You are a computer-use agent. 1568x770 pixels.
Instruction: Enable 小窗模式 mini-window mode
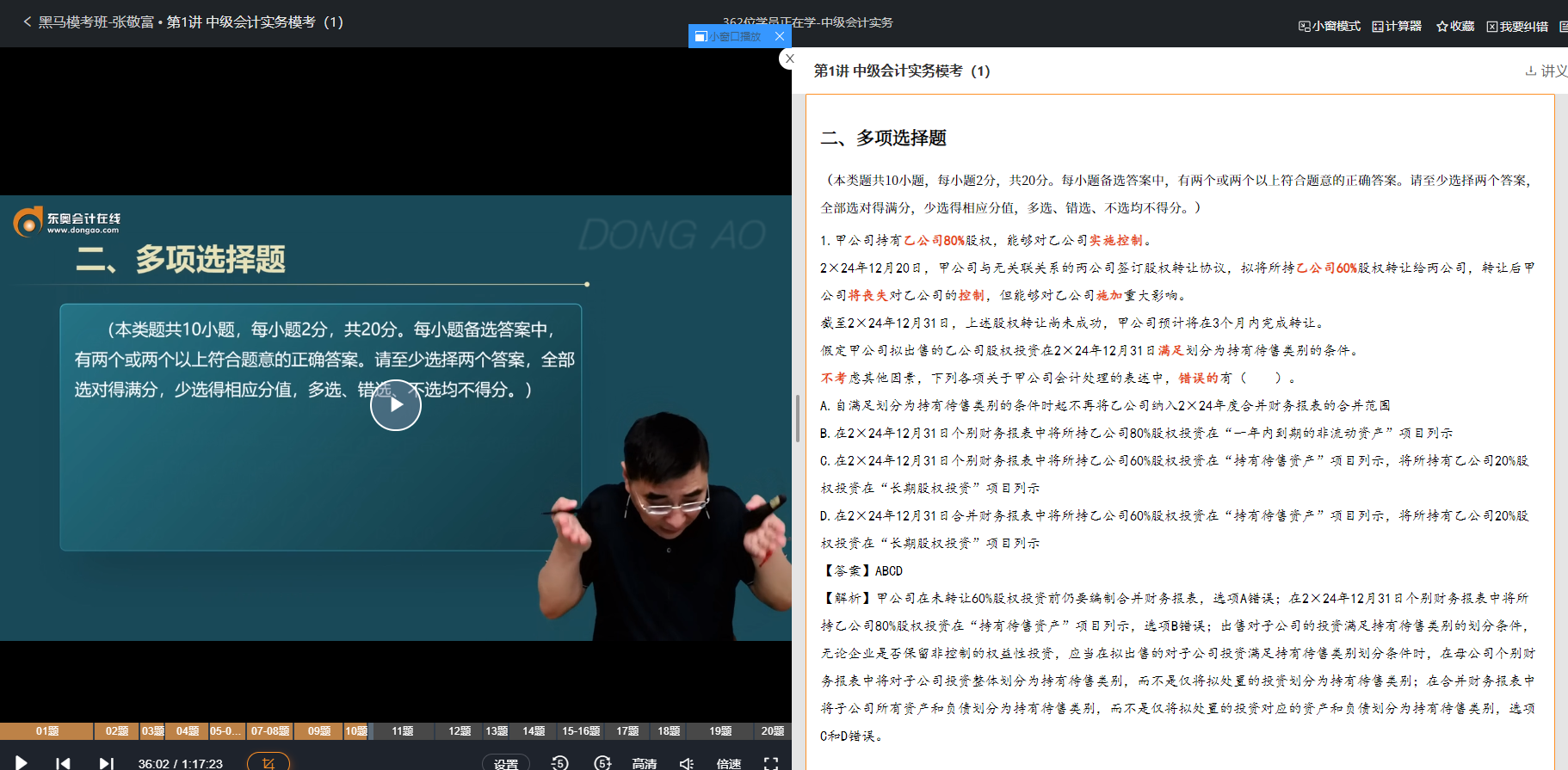[1330, 27]
